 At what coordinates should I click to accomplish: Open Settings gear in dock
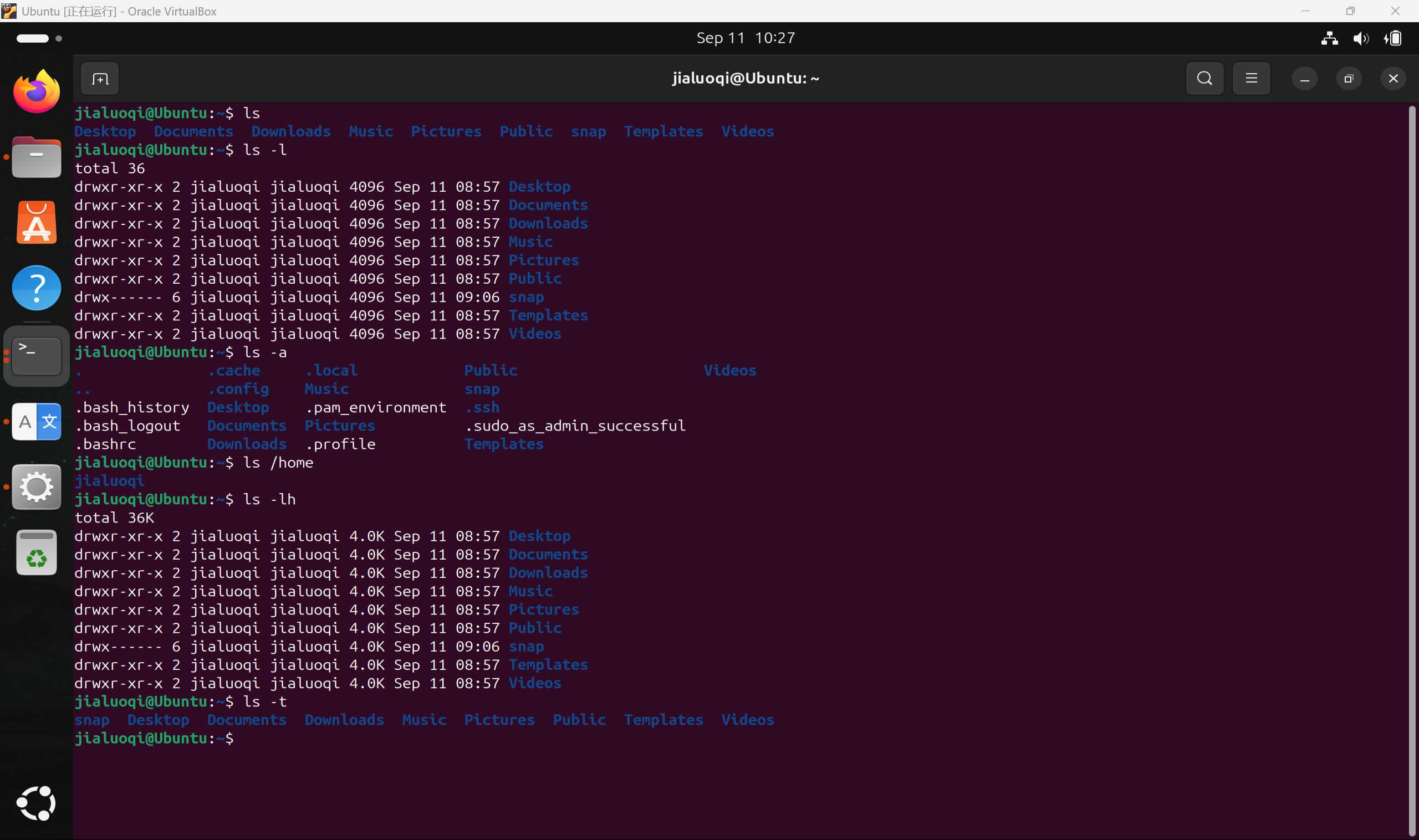point(36,487)
